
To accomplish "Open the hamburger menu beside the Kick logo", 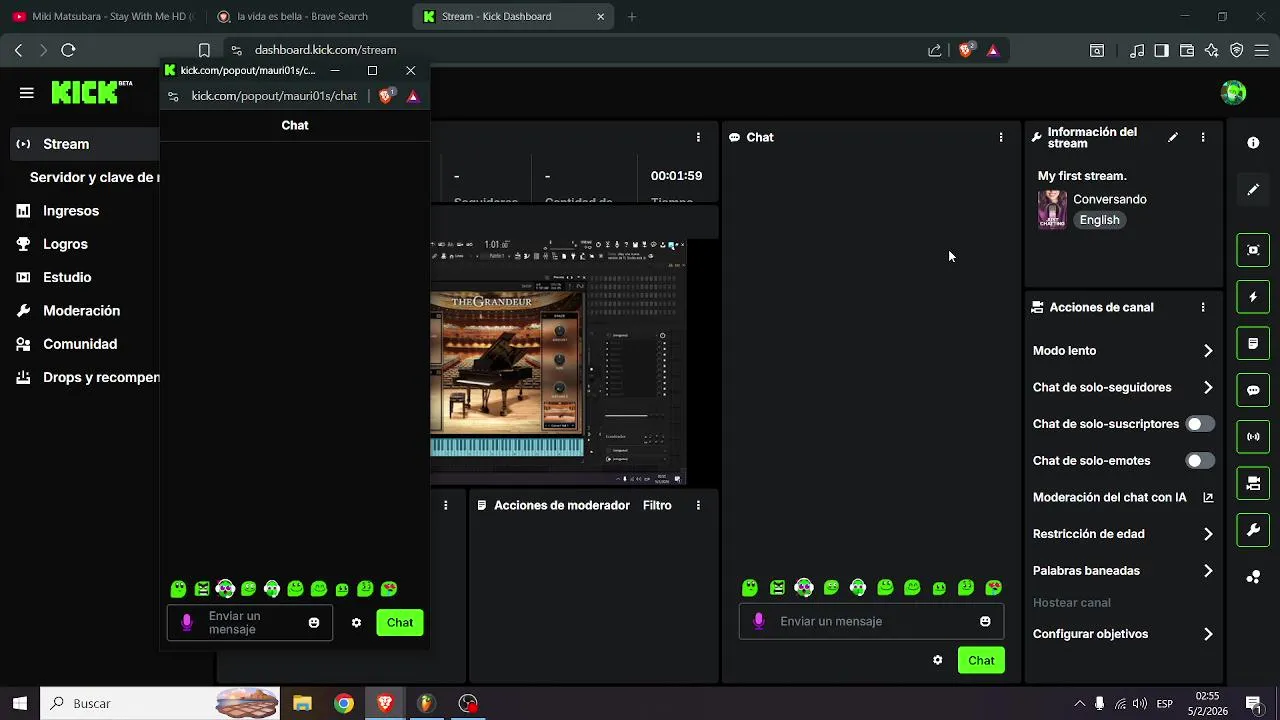I will pyautogui.click(x=27, y=93).
